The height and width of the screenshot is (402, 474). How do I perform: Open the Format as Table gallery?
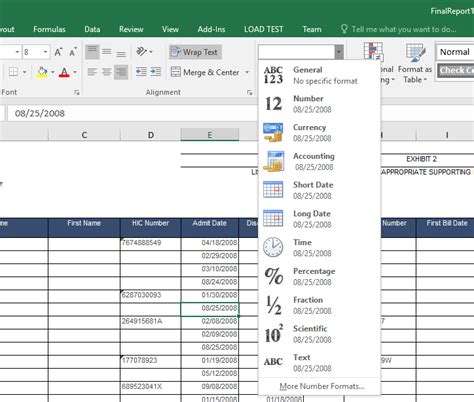click(415, 63)
